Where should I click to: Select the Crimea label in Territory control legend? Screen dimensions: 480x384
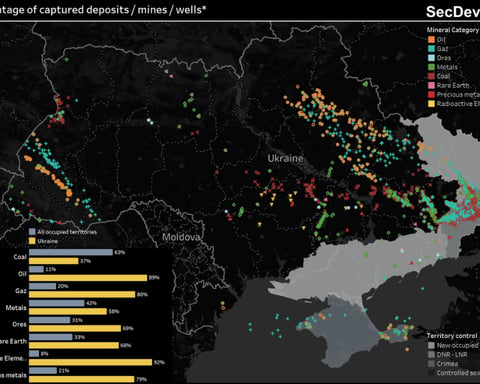448,364
